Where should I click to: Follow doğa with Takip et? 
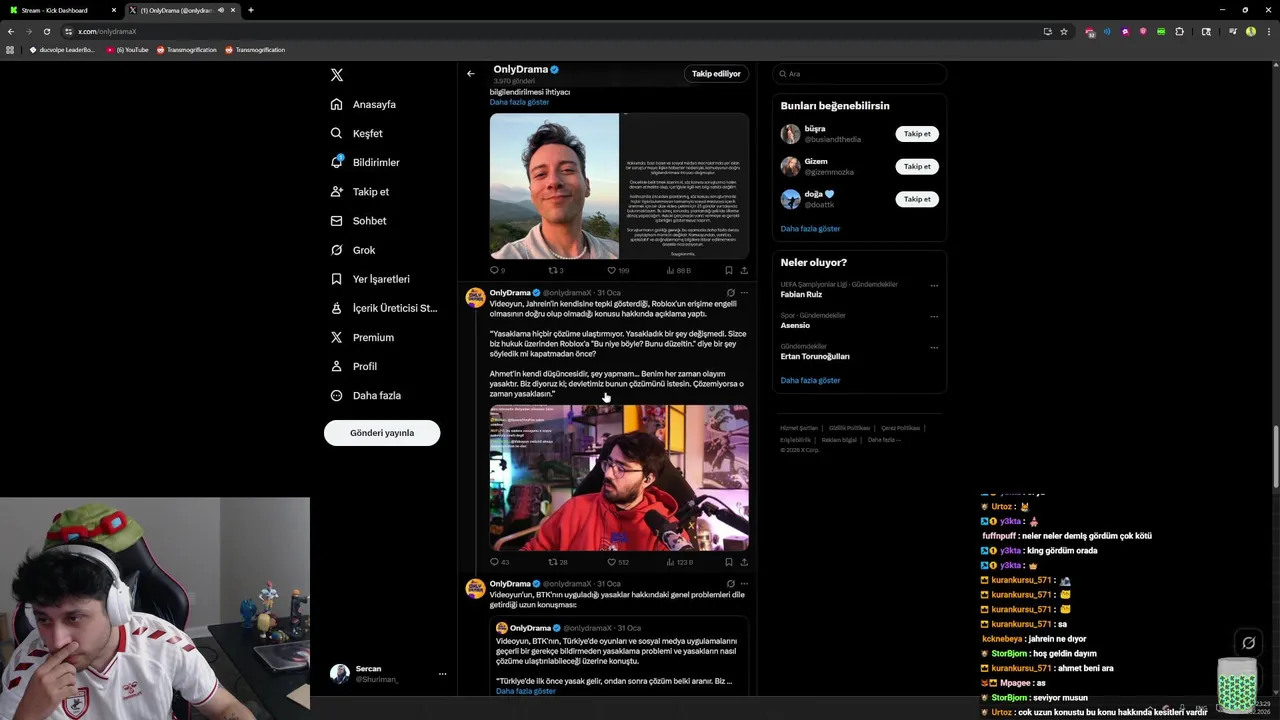(917, 199)
